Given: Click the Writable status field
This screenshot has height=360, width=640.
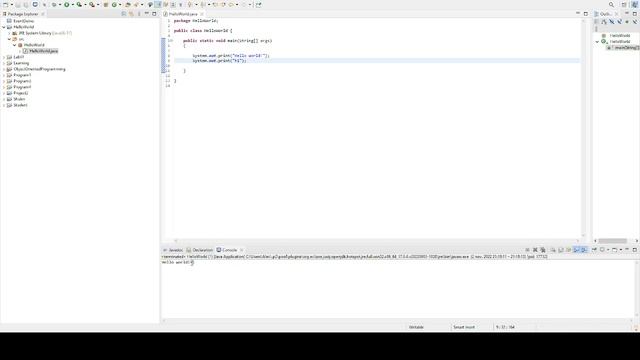Looking at the screenshot, I should (416, 327).
